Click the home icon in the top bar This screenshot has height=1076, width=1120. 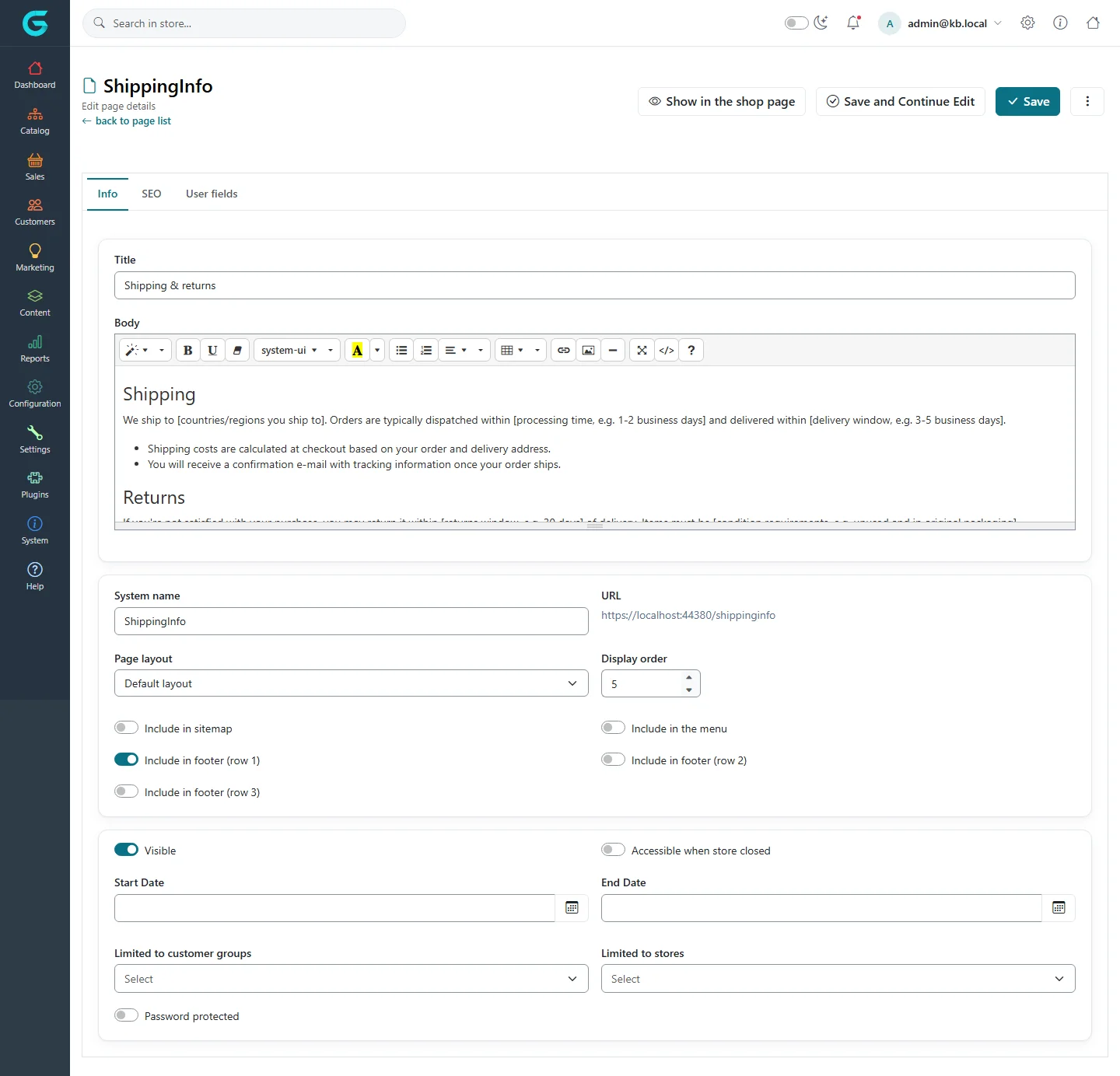click(x=1093, y=23)
